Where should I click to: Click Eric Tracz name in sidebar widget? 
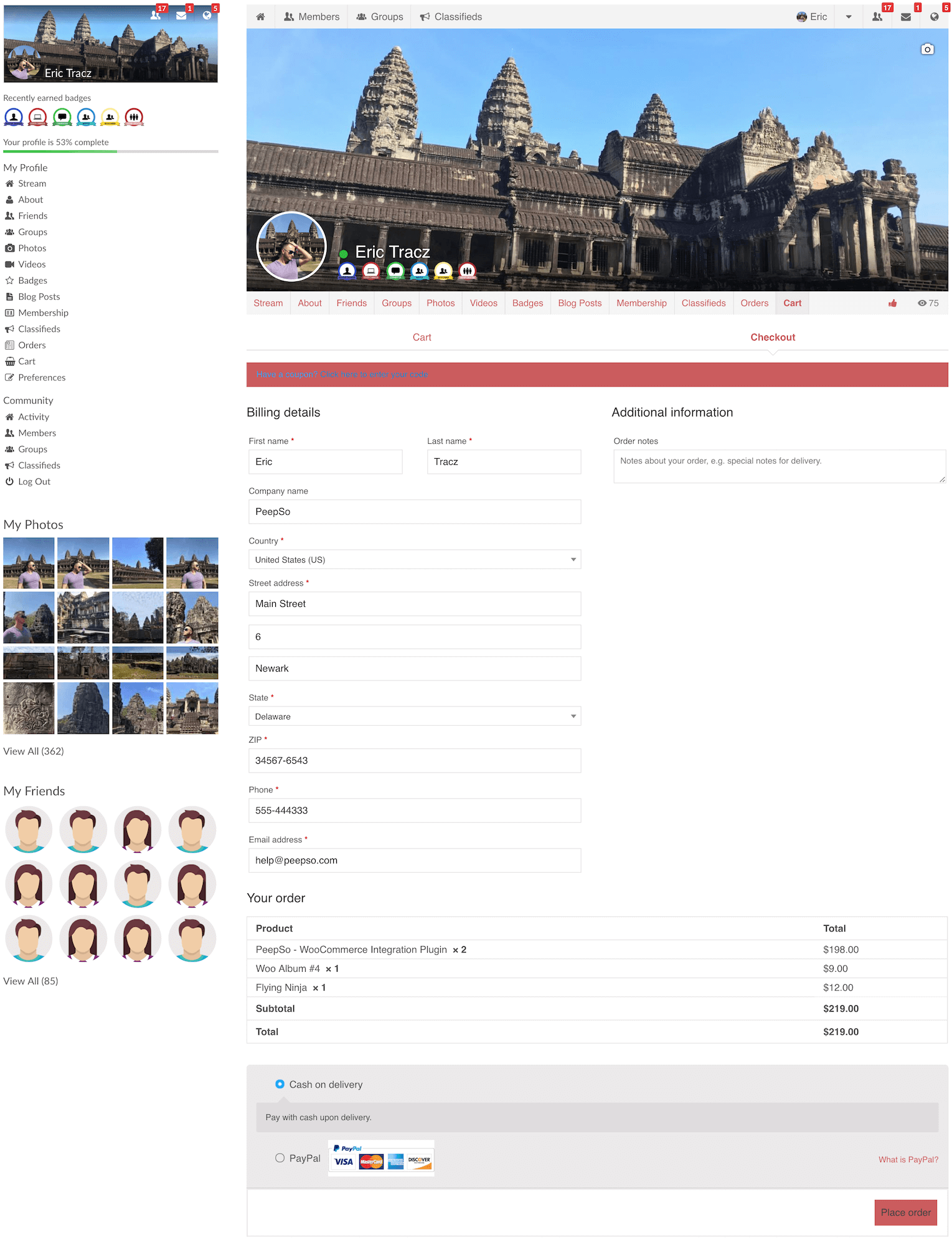[x=68, y=73]
